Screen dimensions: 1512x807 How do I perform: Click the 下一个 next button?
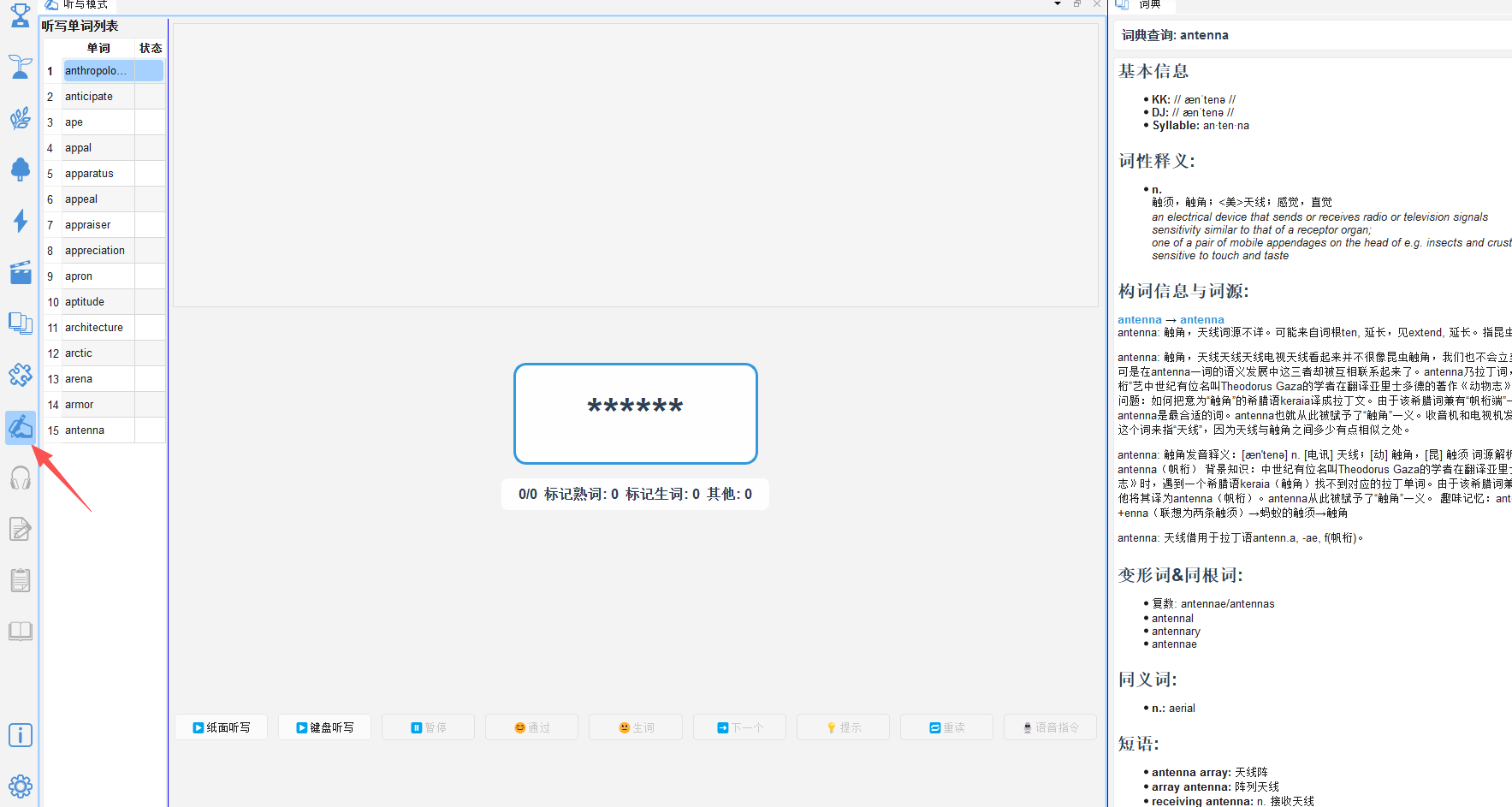coord(740,727)
